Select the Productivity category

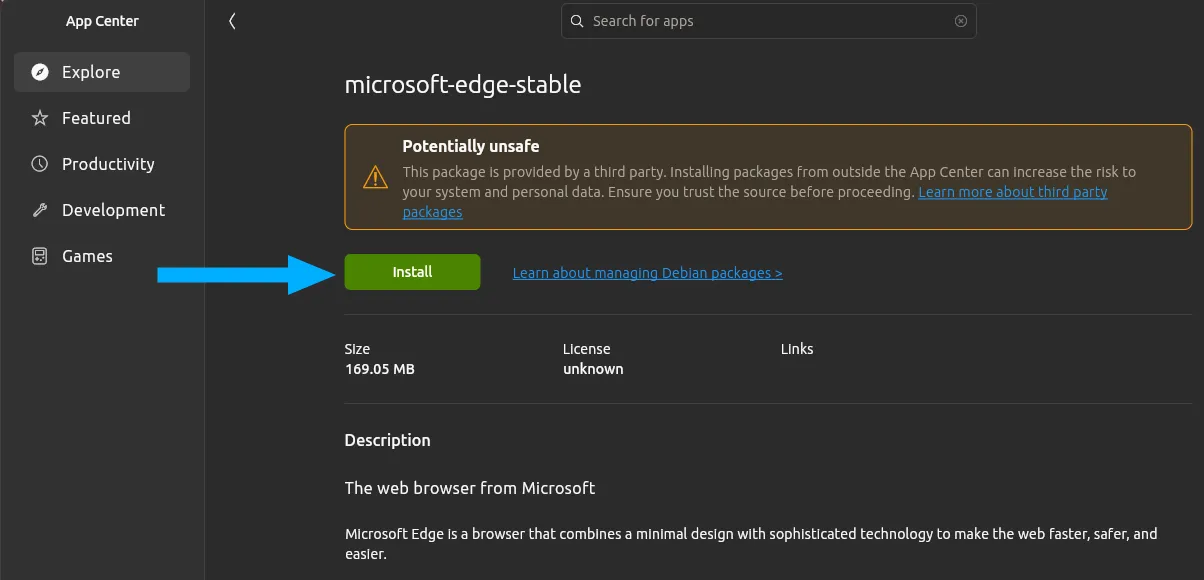coord(102,164)
